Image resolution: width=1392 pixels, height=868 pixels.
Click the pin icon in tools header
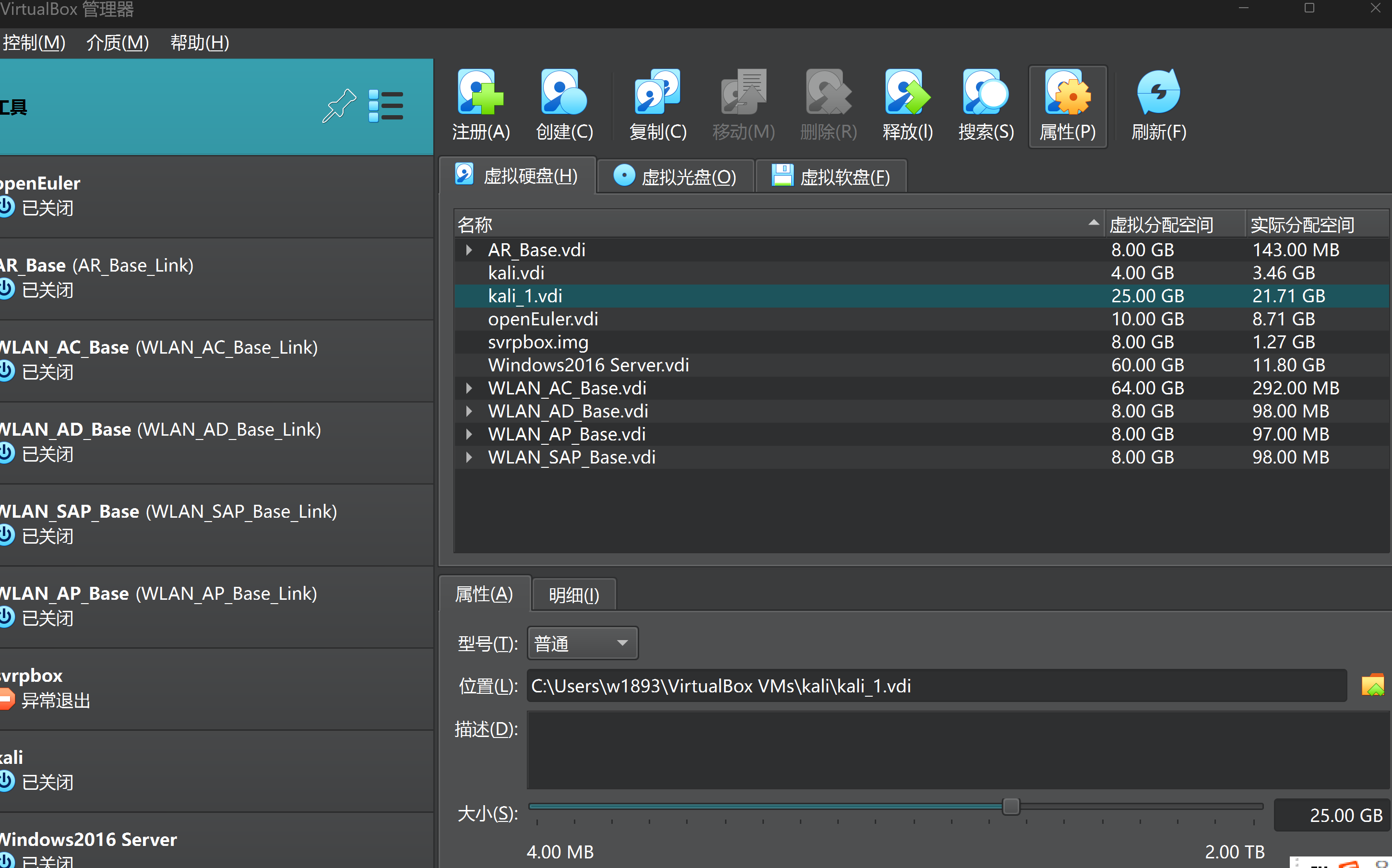coord(339,106)
